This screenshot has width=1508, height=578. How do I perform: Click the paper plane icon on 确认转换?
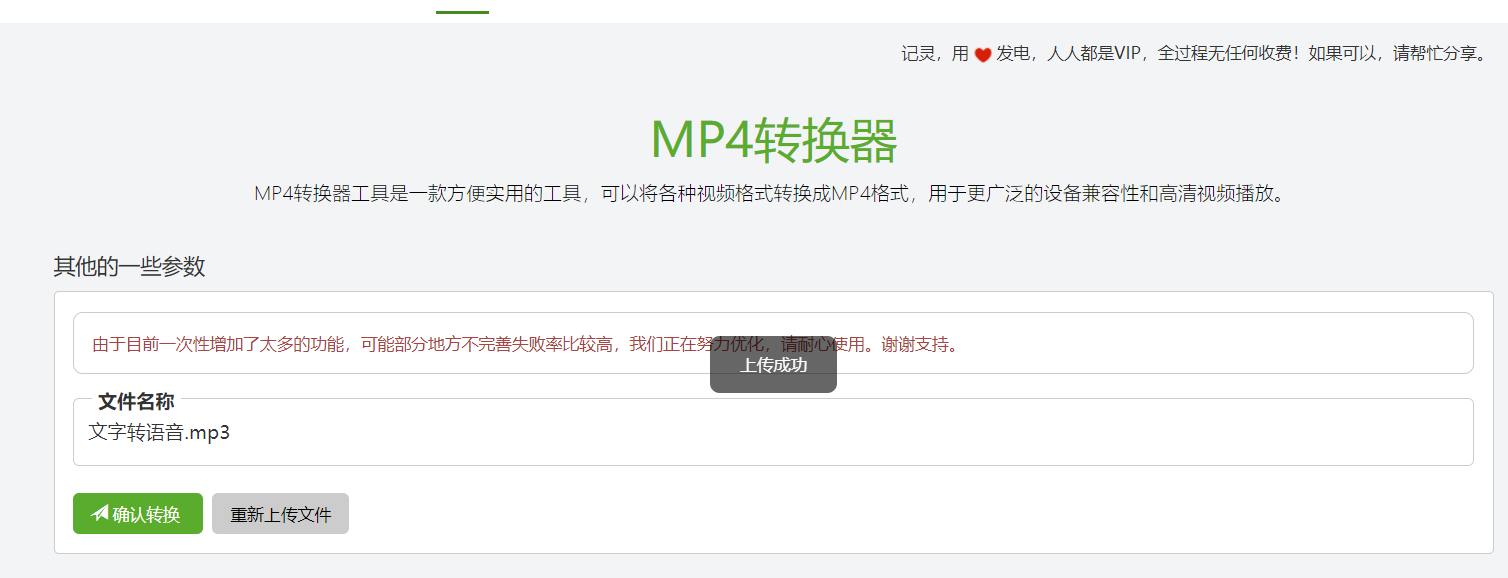point(100,513)
